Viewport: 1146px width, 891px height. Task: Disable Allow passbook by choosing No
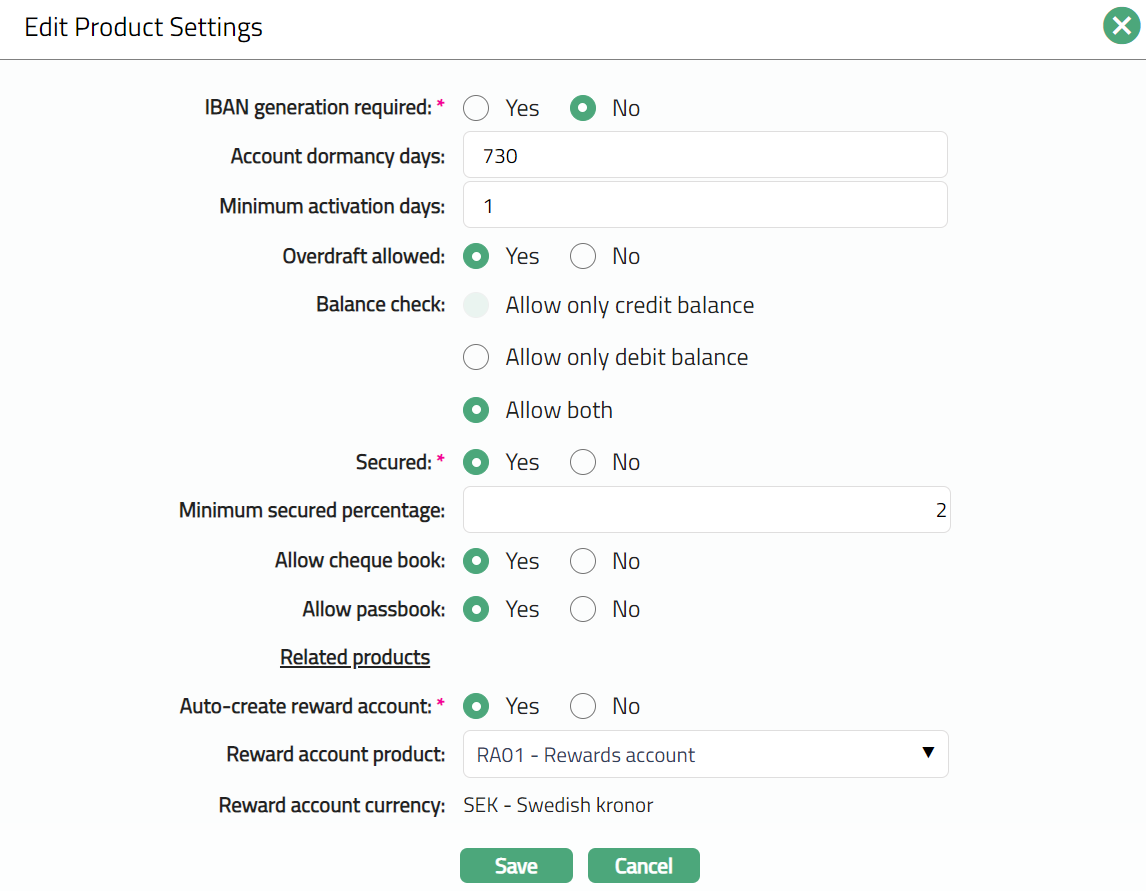[x=583, y=609]
